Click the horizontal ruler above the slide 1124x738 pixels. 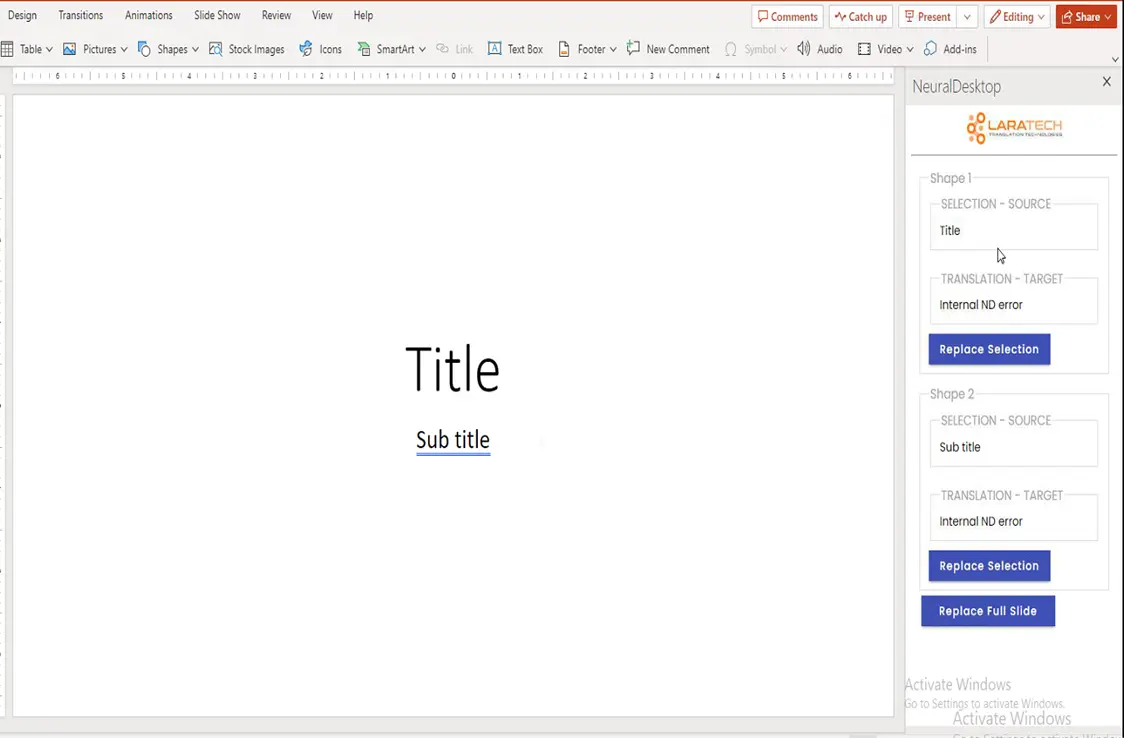click(453, 75)
